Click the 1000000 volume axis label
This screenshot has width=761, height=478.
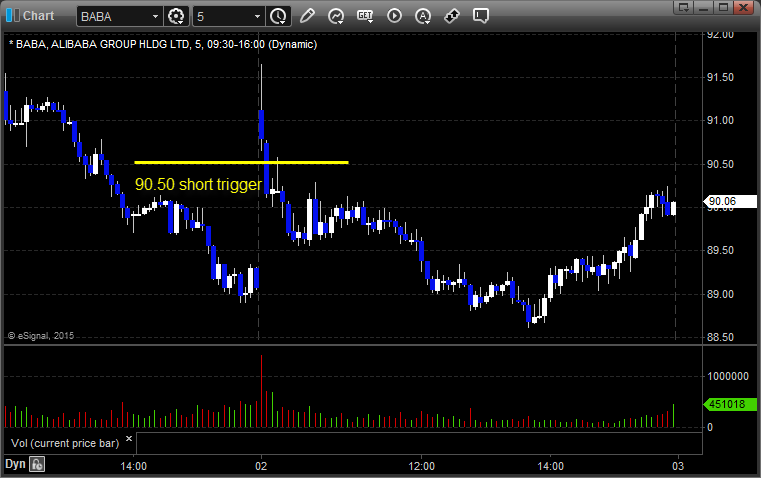click(x=728, y=376)
